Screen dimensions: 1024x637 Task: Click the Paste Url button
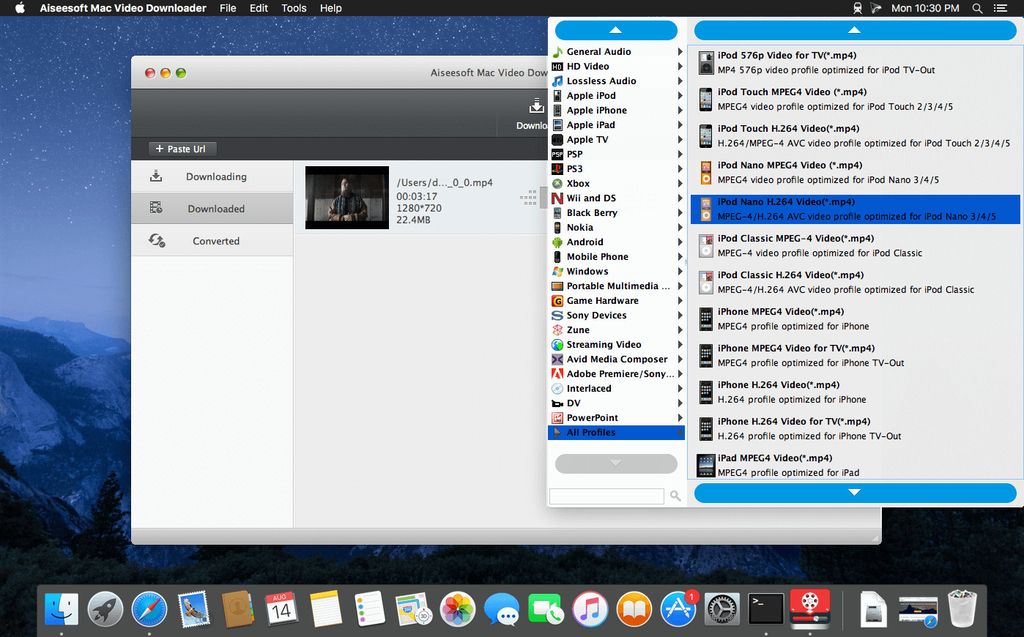coord(181,149)
